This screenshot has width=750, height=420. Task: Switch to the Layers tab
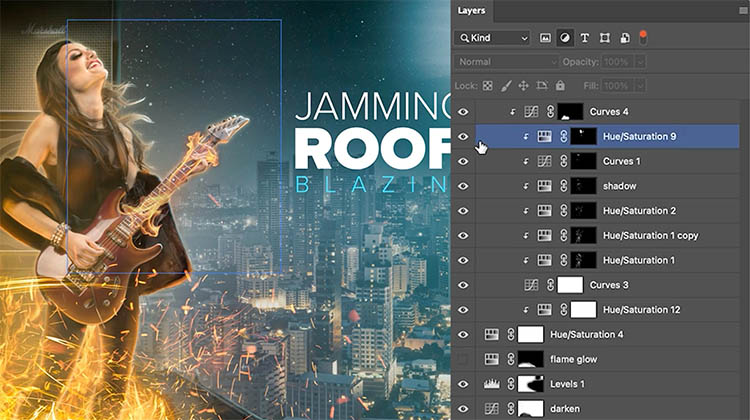point(471,11)
